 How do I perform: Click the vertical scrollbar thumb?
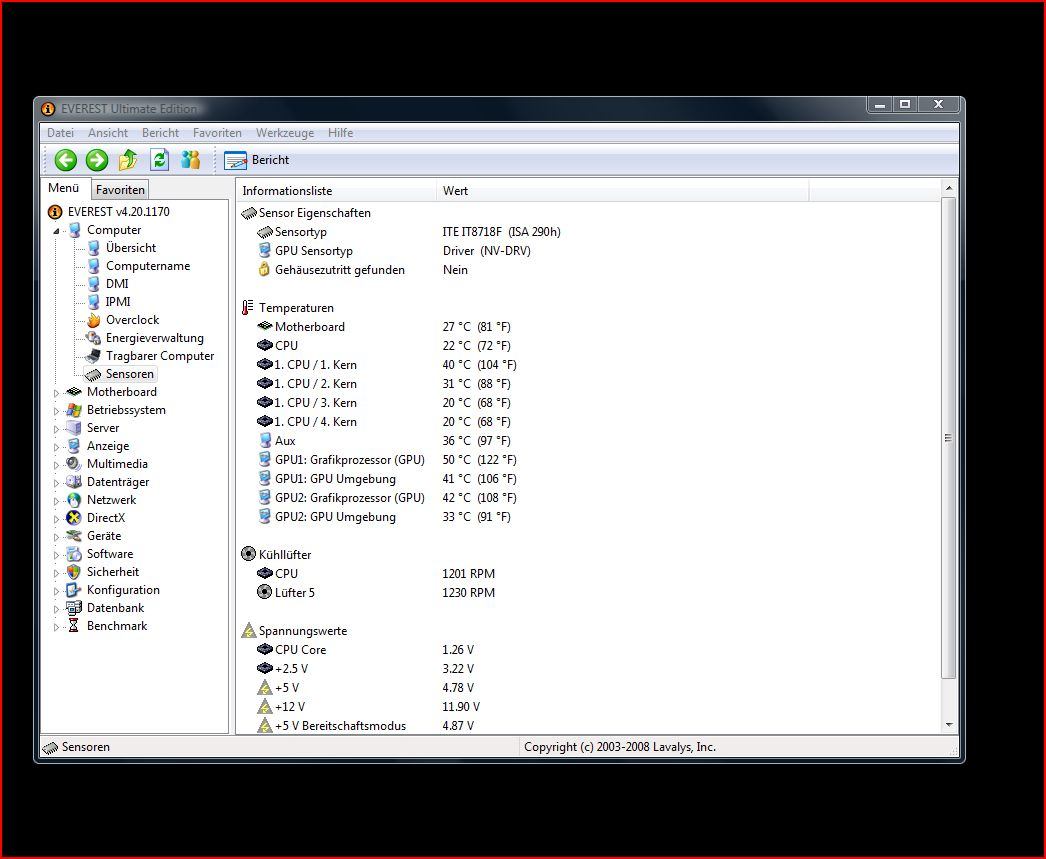(x=949, y=438)
